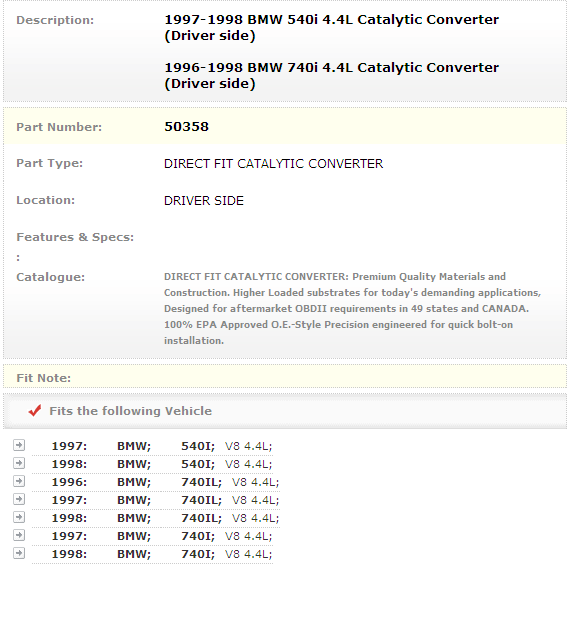
Task: Click arrow icon beside 1997 BMW 740IL
Action: tap(19, 499)
